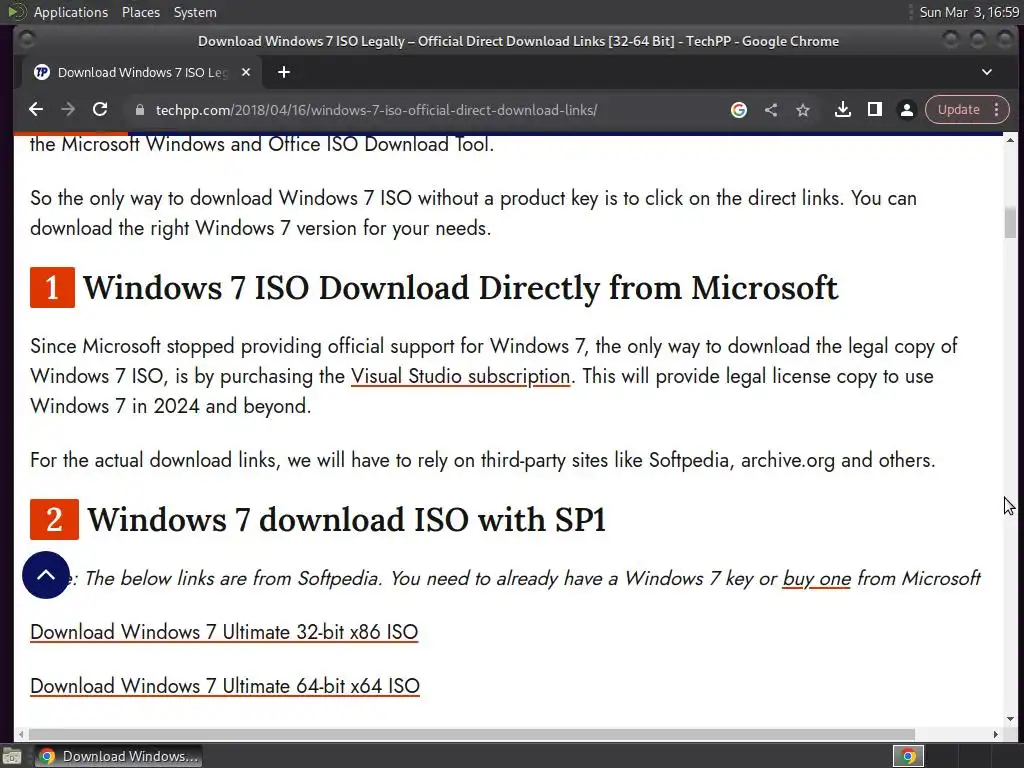
Task: Open the Chrome profile menu
Action: [x=906, y=110]
